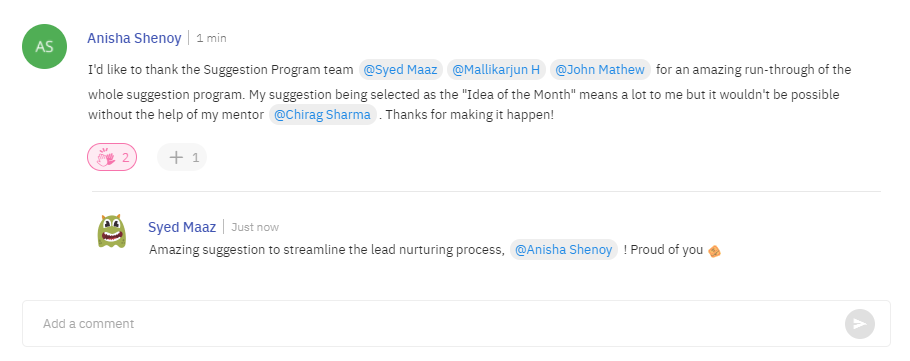Open the green AS avatar
Viewport: 910px width, 361px height.
tap(45, 46)
